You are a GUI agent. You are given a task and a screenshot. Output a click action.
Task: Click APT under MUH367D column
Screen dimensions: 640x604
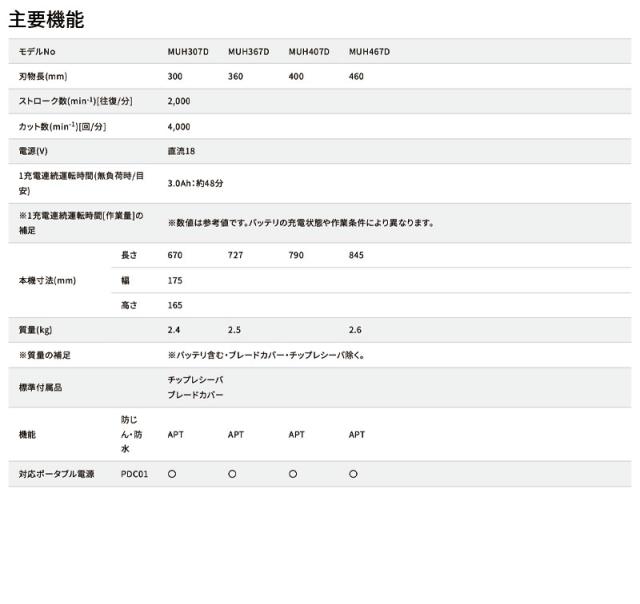coord(236,435)
